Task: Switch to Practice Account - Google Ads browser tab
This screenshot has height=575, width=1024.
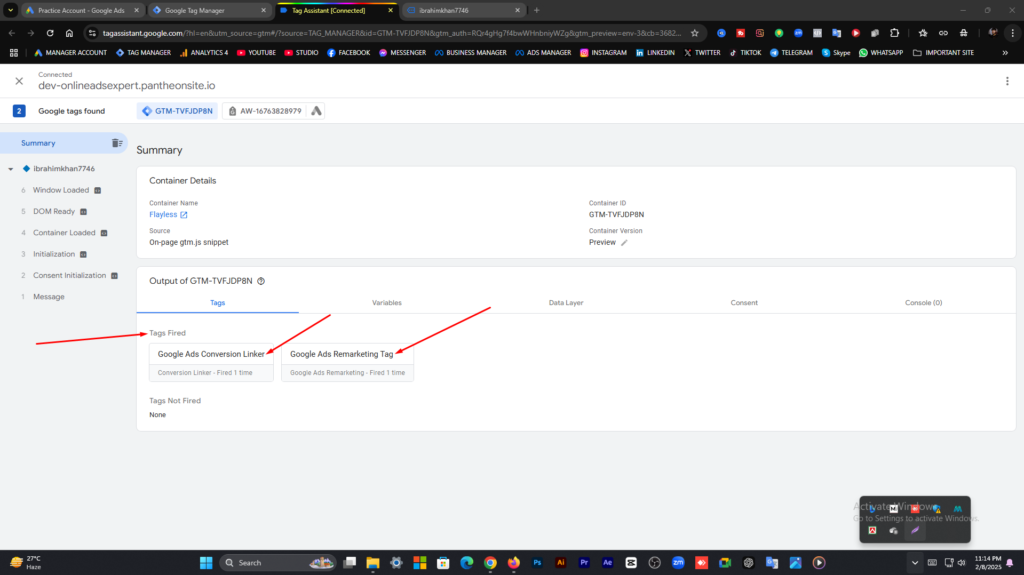Action: tap(81, 10)
